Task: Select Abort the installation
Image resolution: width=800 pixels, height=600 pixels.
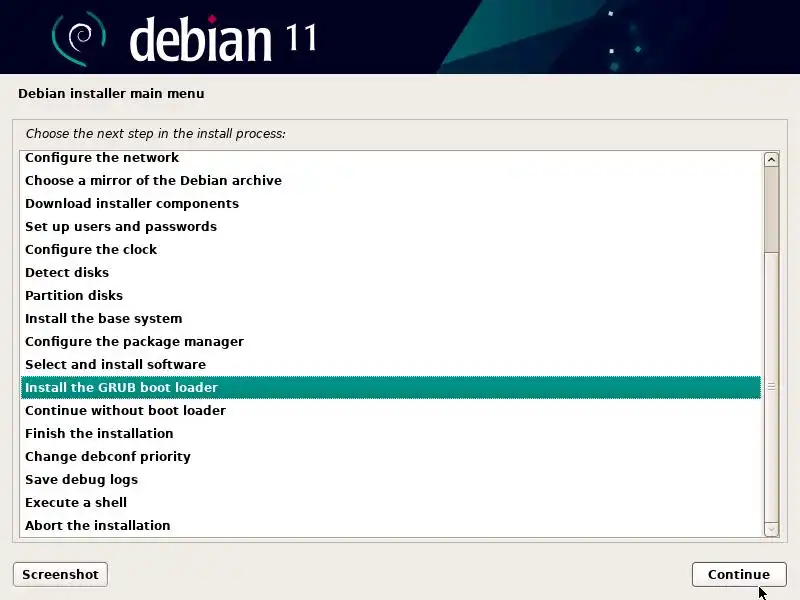Action: [391, 525]
